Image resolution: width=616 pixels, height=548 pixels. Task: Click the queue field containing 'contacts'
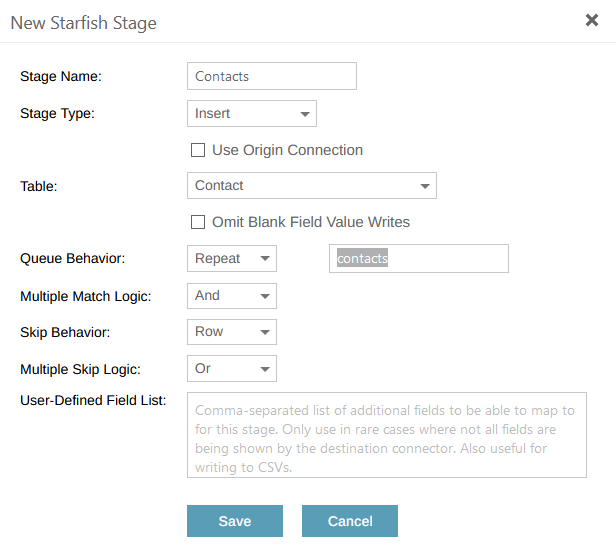click(418, 258)
